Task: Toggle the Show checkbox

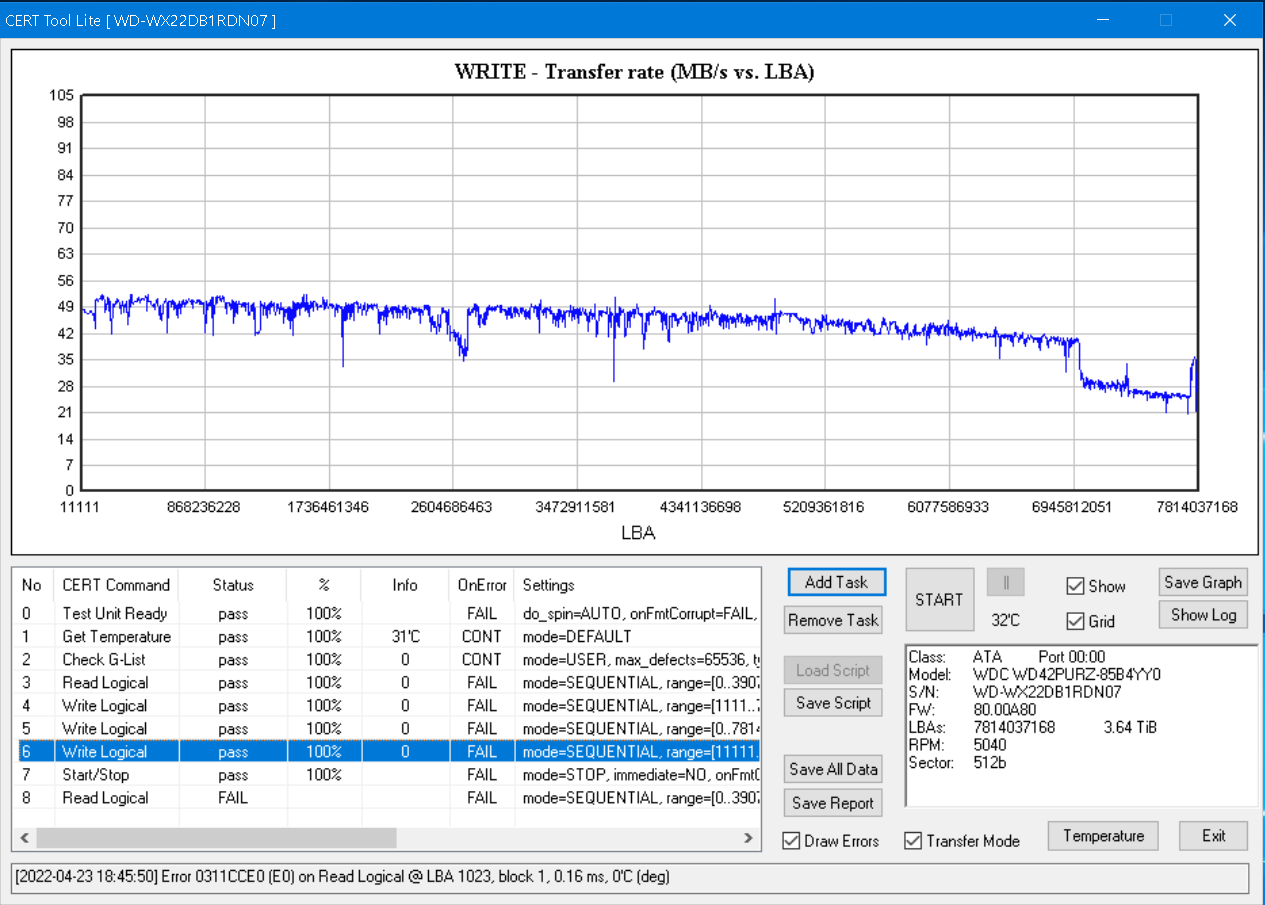Action: point(1076,586)
